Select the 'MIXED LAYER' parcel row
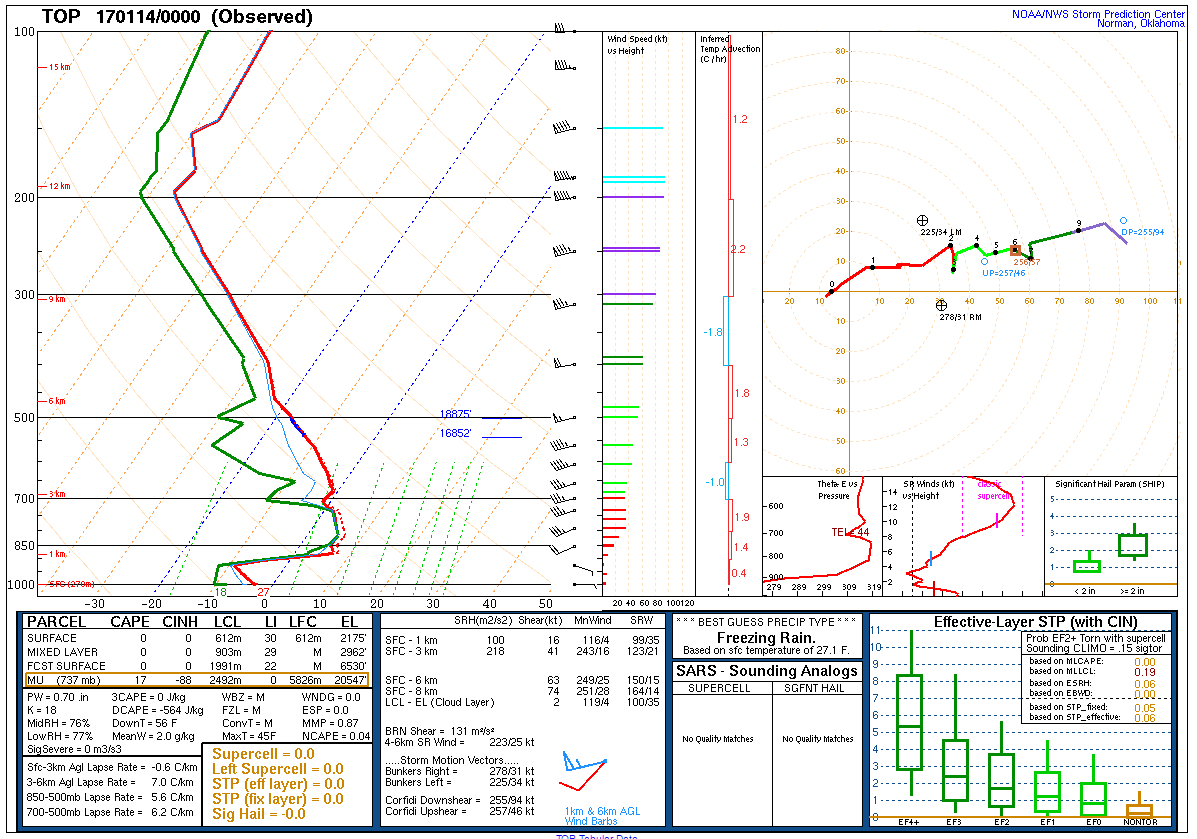The image size is (1197, 839). pyautogui.click(x=197, y=652)
